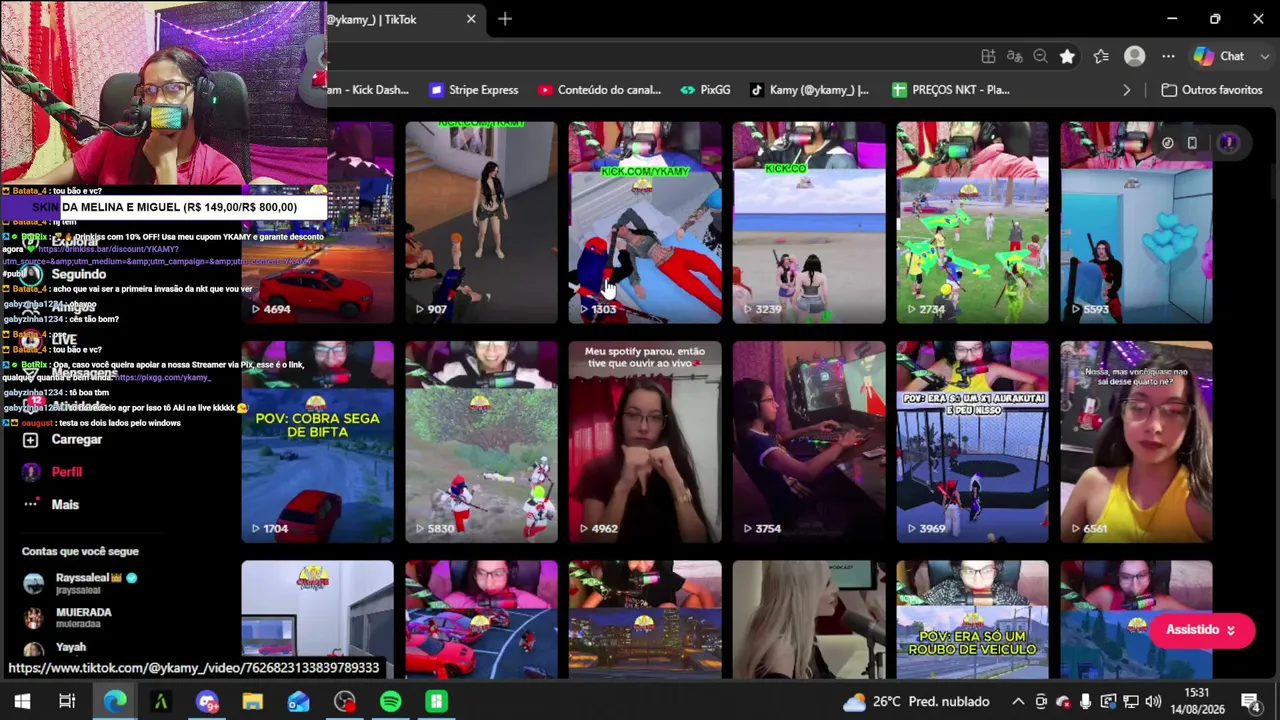Open the favorites list icon

[x=1101, y=57]
